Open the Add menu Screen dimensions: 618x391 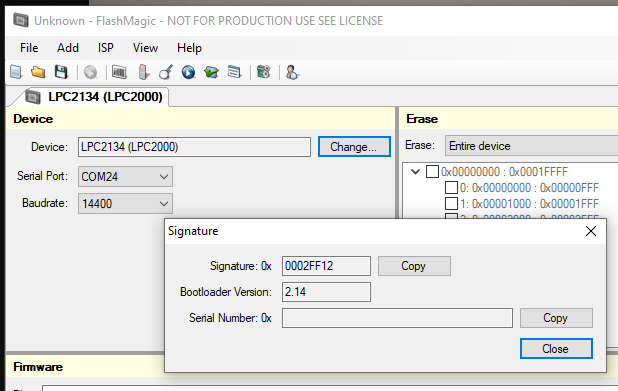68,48
